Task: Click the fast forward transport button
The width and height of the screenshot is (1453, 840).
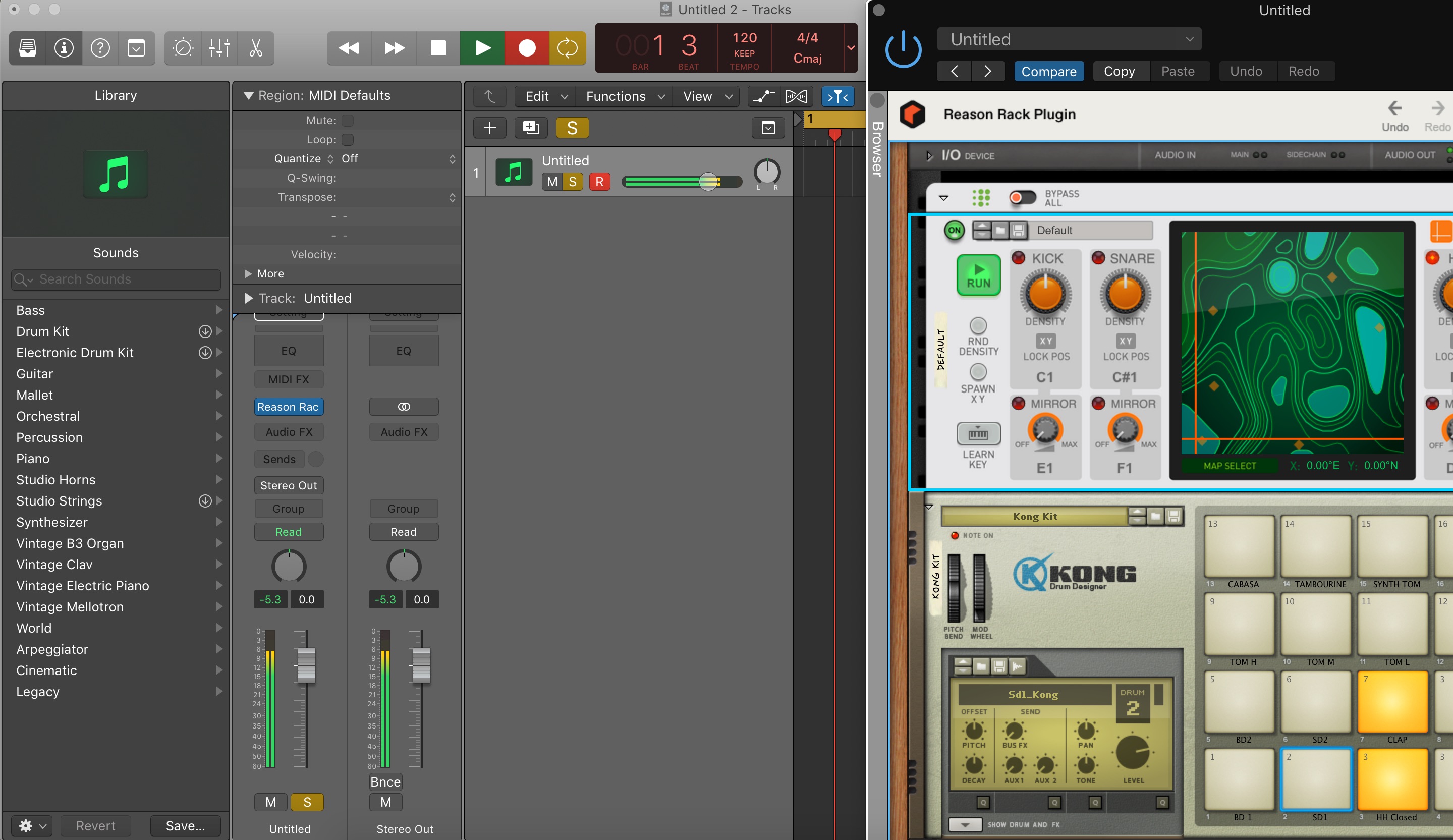Action: pos(394,48)
